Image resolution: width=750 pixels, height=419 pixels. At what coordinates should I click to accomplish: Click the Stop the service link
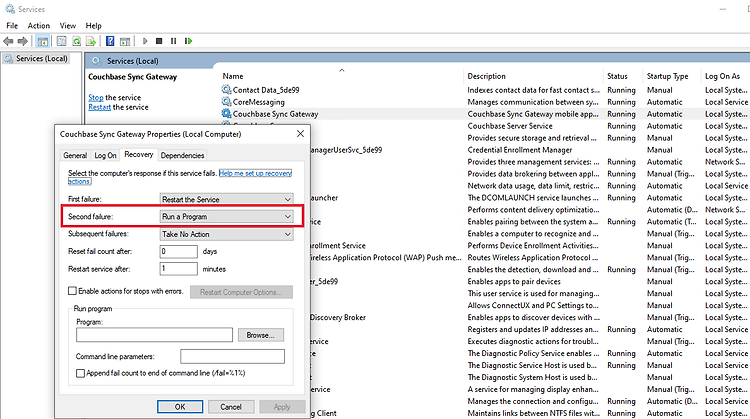click(96, 97)
